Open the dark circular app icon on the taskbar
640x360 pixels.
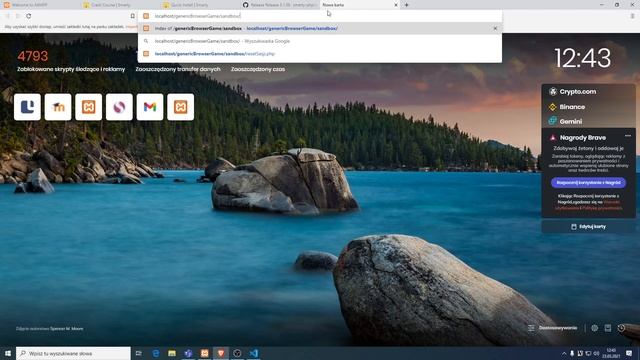[x=237, y=353]
